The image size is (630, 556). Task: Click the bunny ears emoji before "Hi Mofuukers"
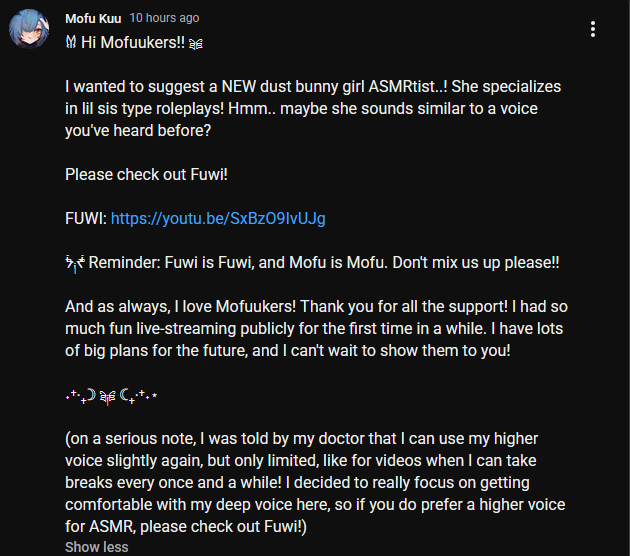tap(71, 42)
